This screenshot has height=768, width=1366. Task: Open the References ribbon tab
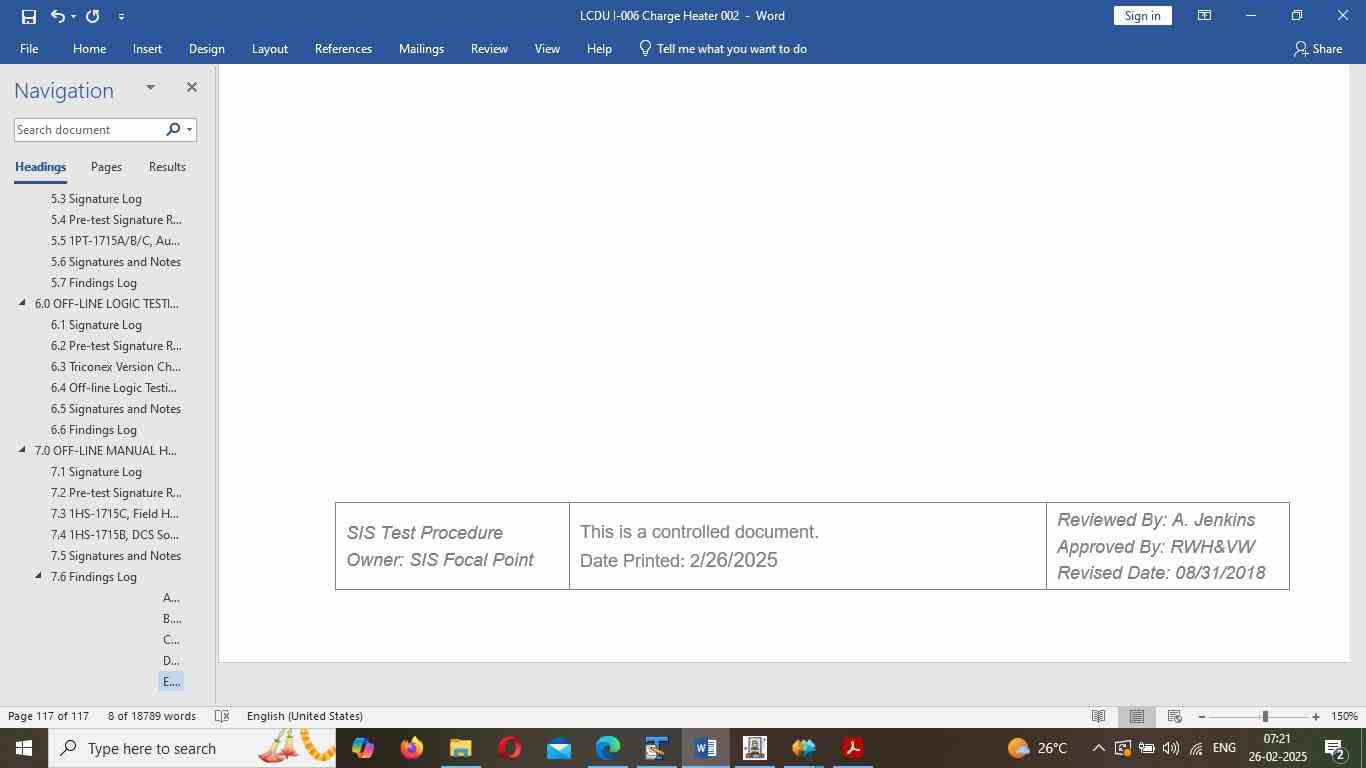coord(343,49)
